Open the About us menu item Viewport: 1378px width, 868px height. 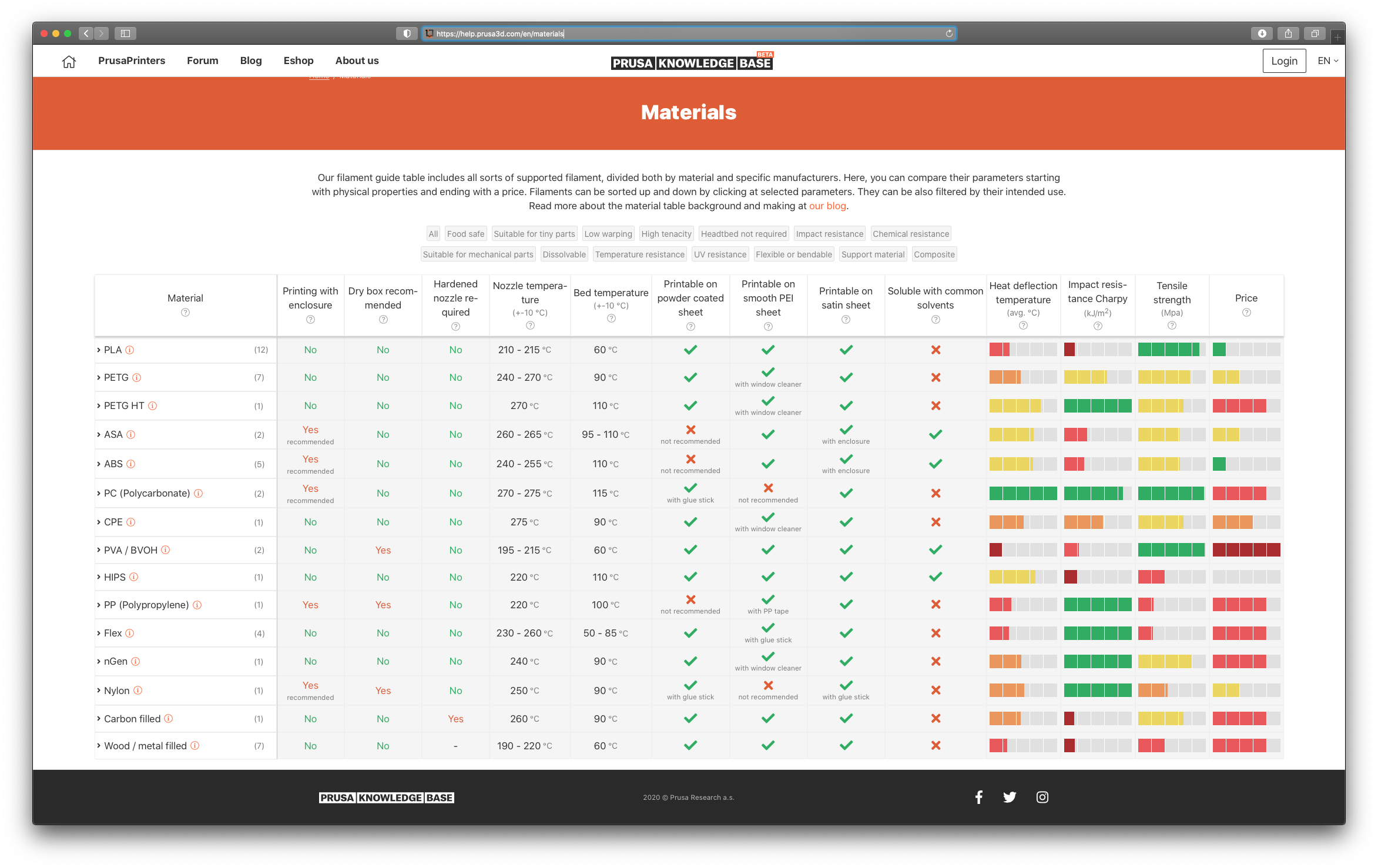point(357,61)
